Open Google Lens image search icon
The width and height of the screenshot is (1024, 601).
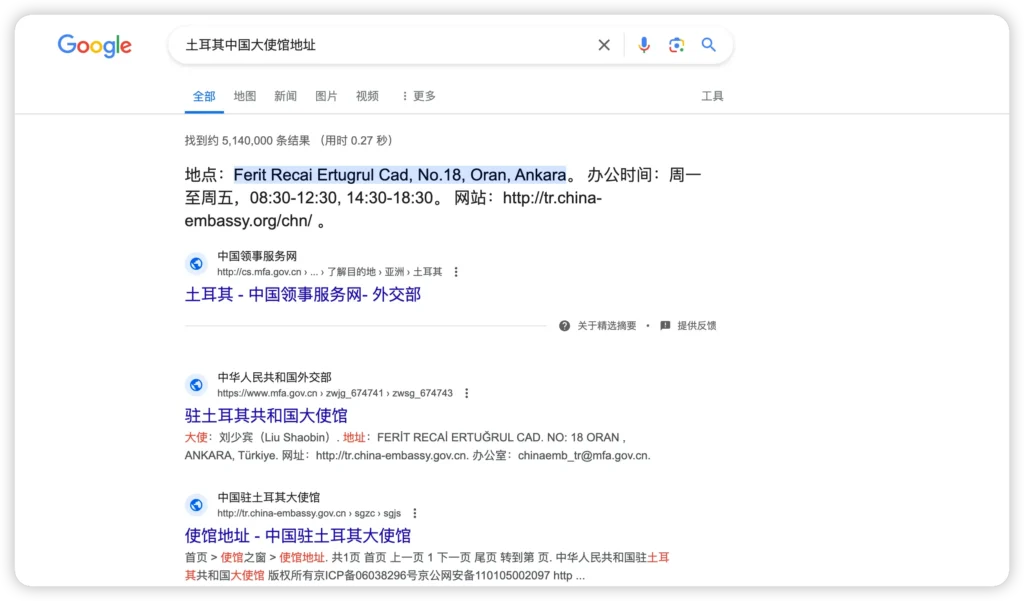point(677,45)
